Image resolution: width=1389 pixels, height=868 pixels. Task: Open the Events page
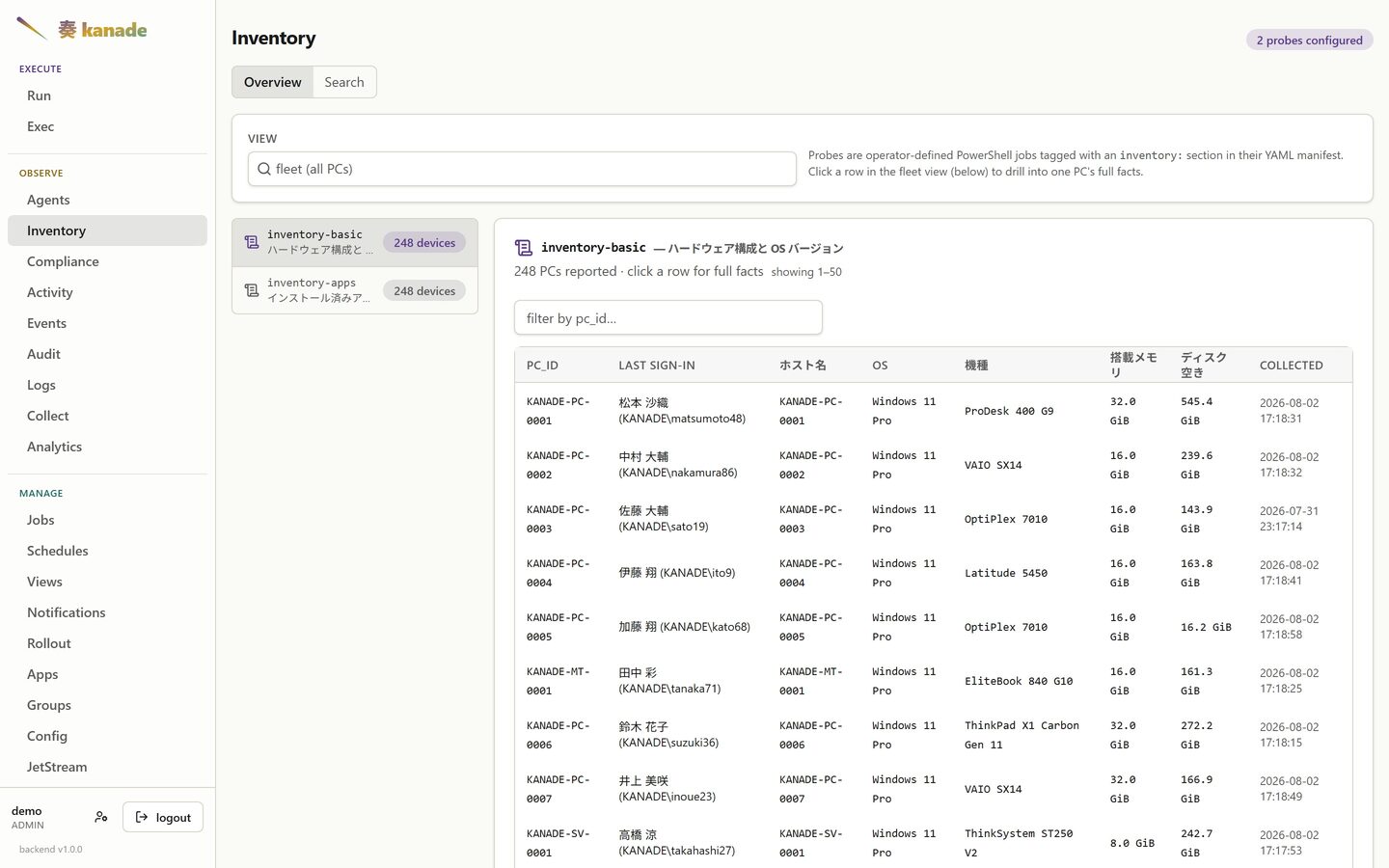pos(107,323)
